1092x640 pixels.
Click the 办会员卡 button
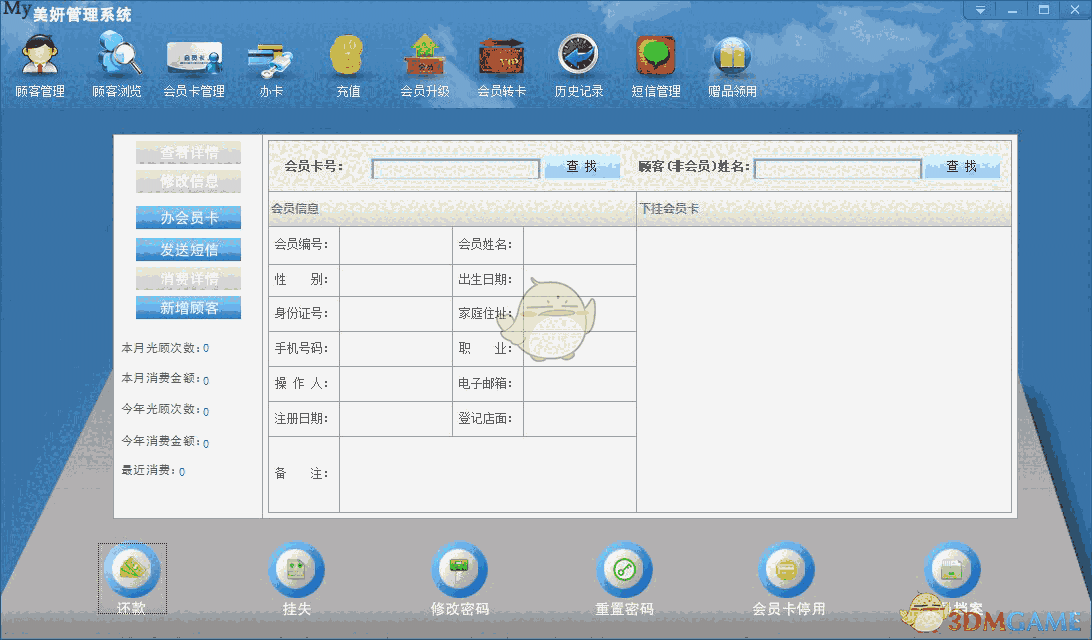click(x=189, y=217)
